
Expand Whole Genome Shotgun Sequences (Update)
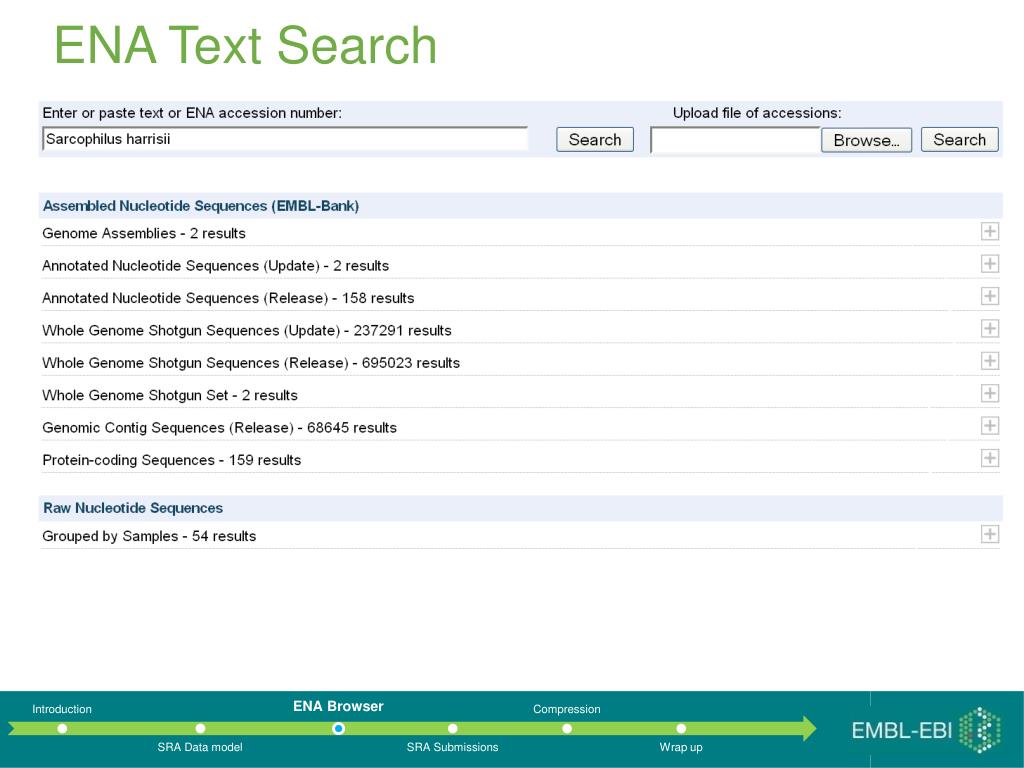click(x=989, y=328)
